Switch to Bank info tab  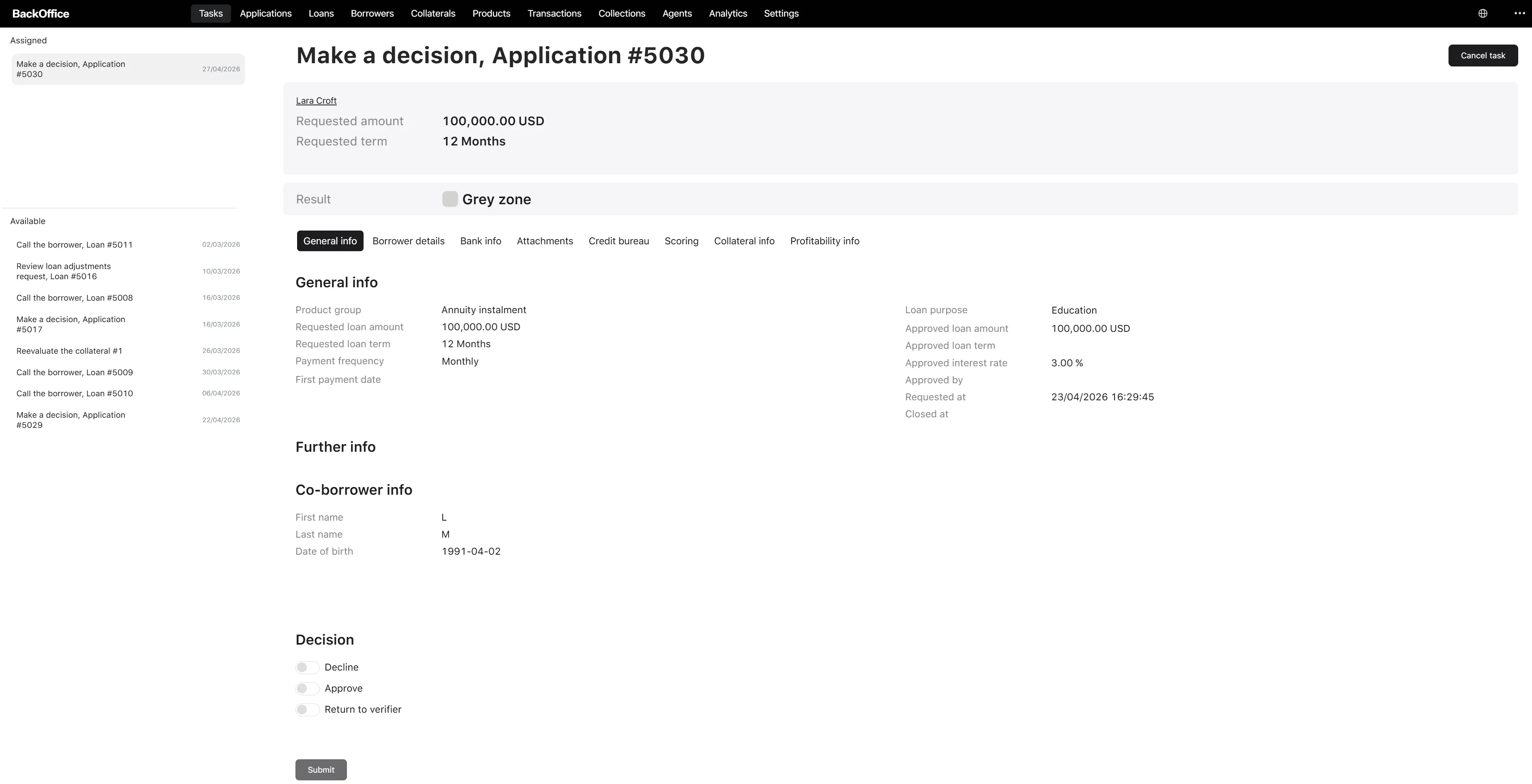481,241
